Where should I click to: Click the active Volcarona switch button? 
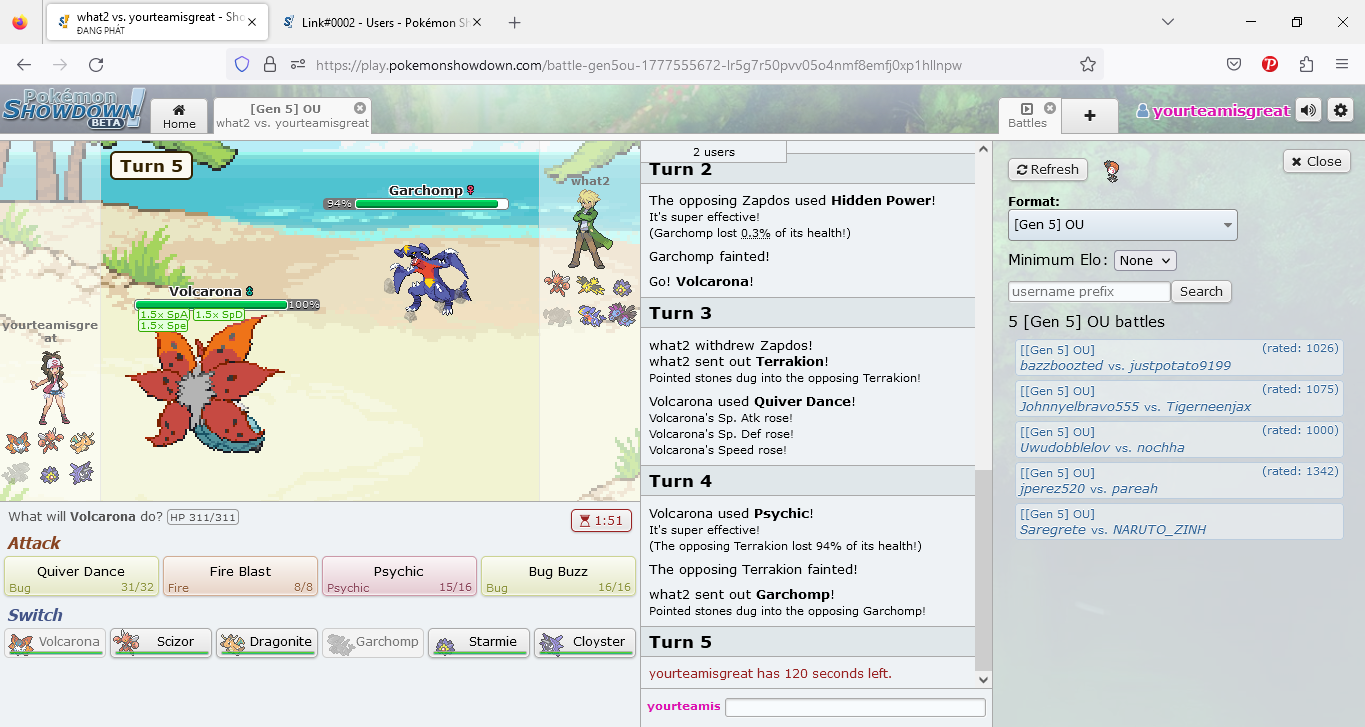coord(55,642)
